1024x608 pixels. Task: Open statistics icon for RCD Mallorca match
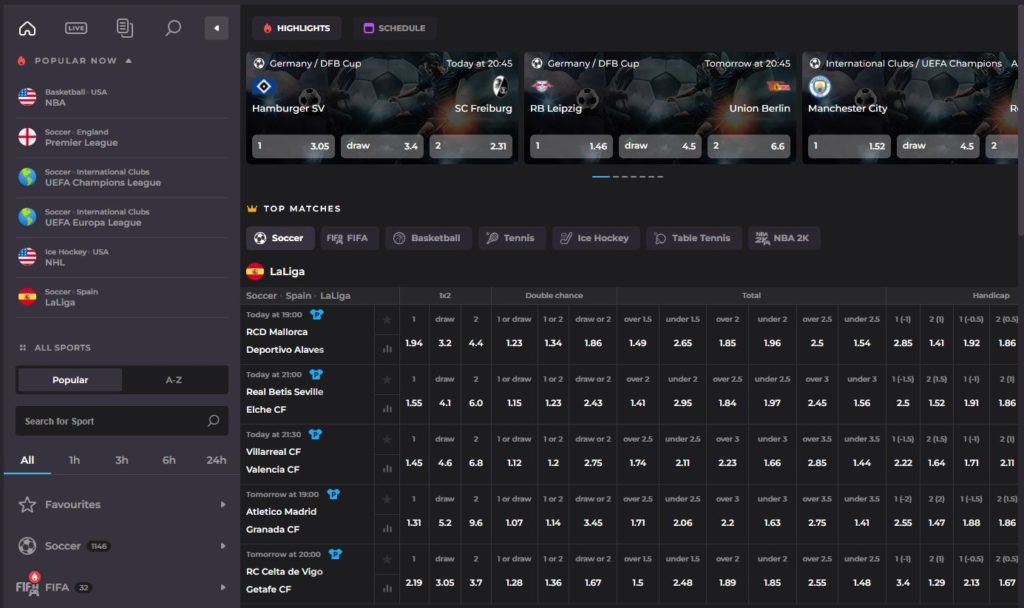[x=387, y=349]
